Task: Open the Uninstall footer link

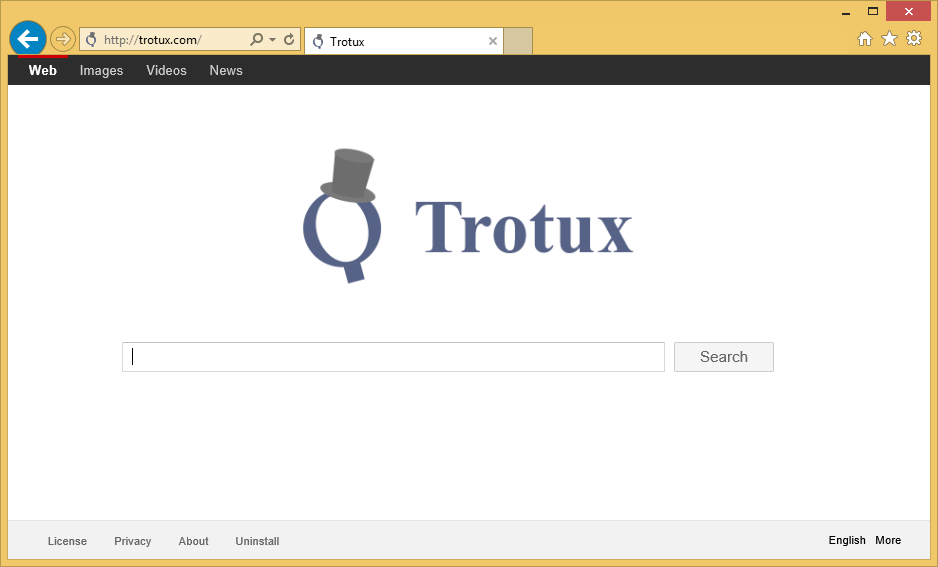Action: tap(257, 541)
